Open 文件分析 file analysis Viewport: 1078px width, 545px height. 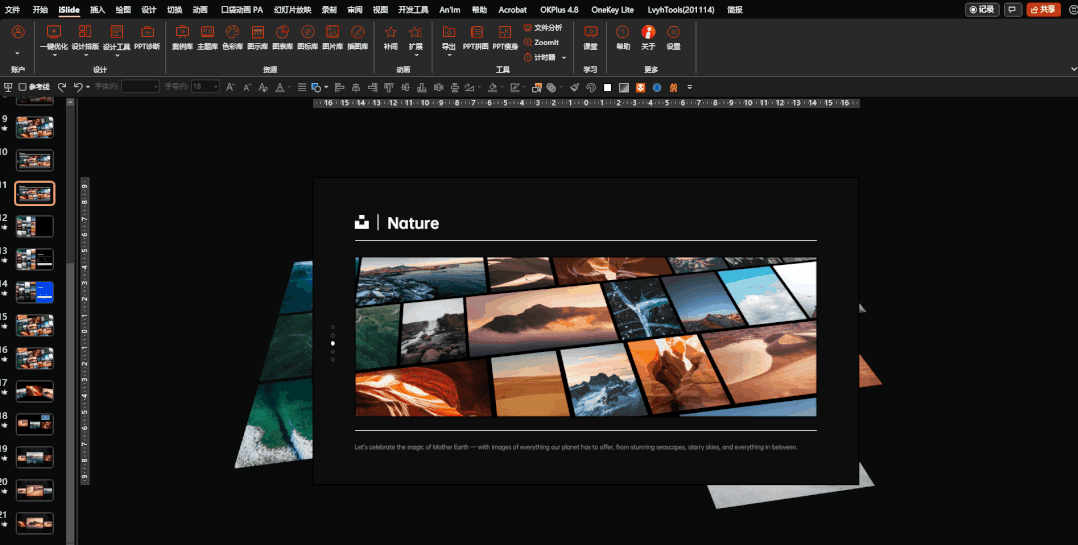[x=542, y=27]
